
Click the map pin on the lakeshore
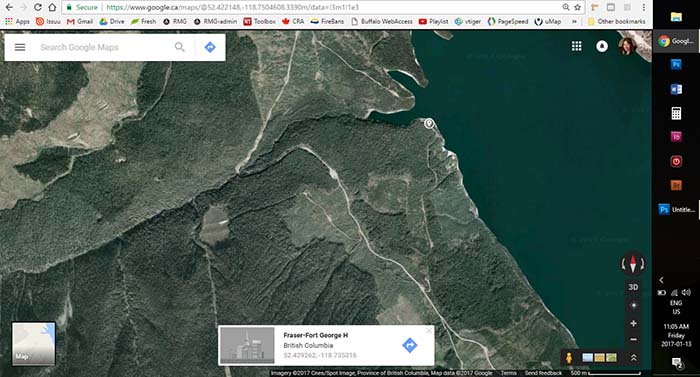[429, 123]
